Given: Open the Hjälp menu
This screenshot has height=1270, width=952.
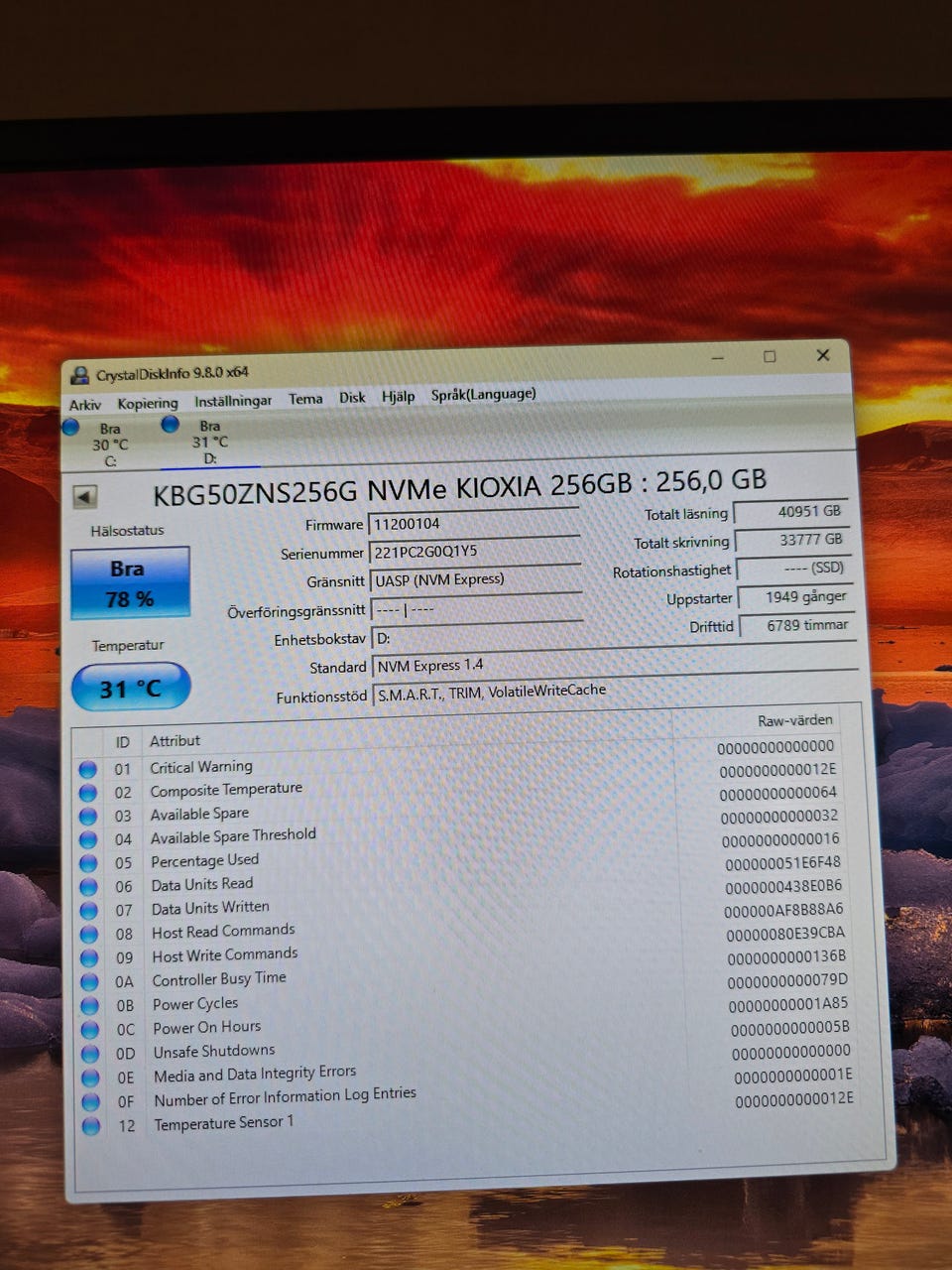Looking at the screenshot, I should click(398, 396).
